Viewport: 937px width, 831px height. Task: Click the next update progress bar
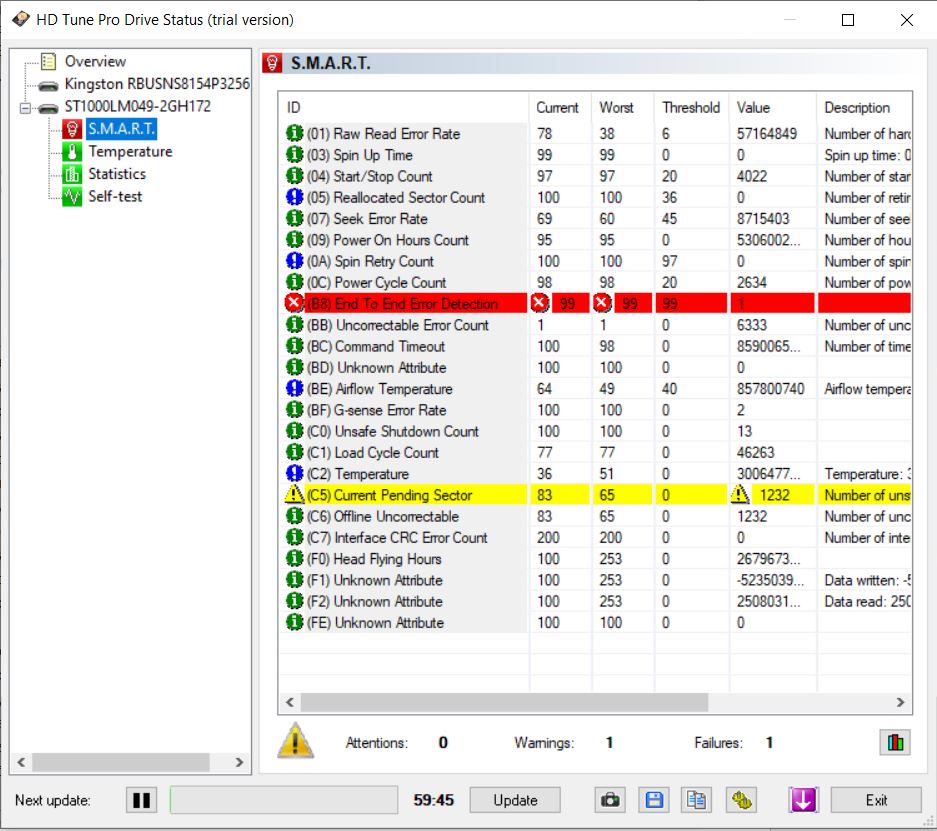pos(284,800)
